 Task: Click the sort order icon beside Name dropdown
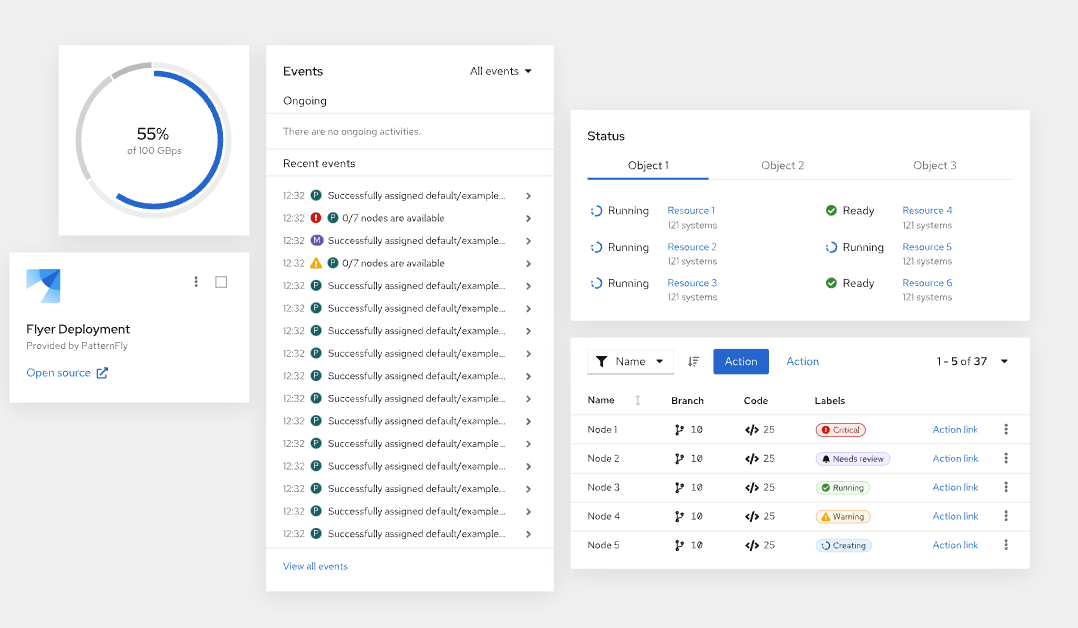coord(693,361)
